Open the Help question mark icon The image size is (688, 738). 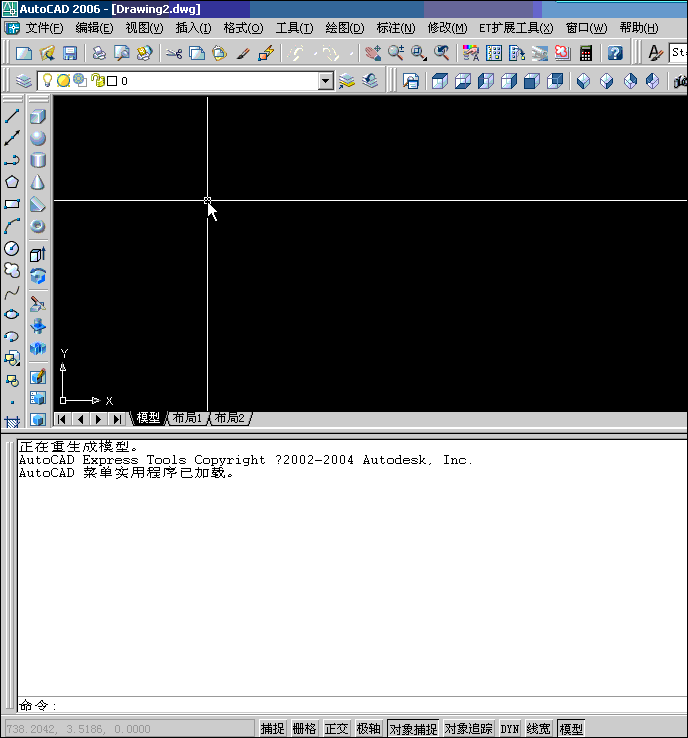tap(615, 53)
